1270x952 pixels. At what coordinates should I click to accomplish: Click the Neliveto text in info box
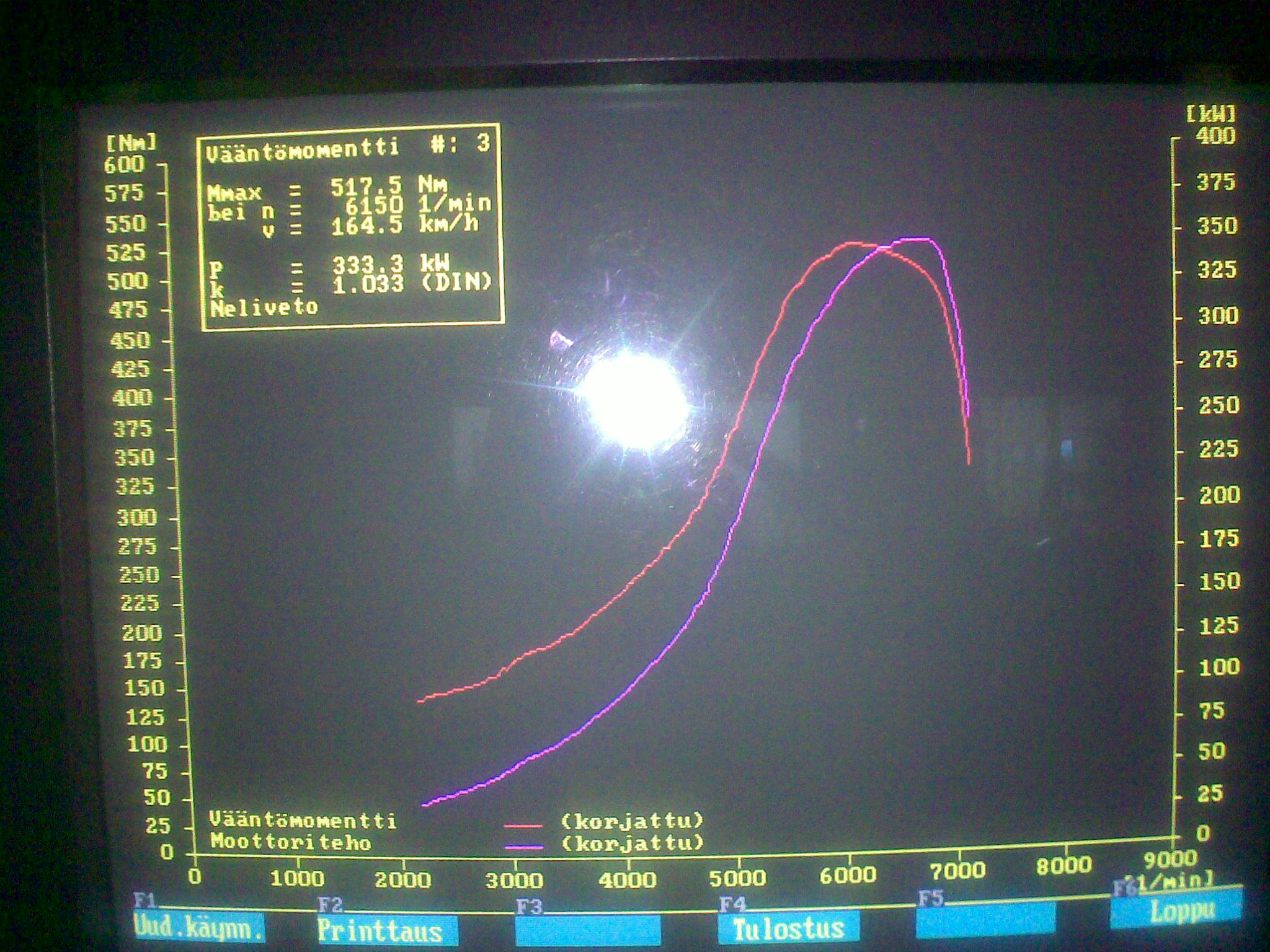pyautogui.click(x=264, y=307)
